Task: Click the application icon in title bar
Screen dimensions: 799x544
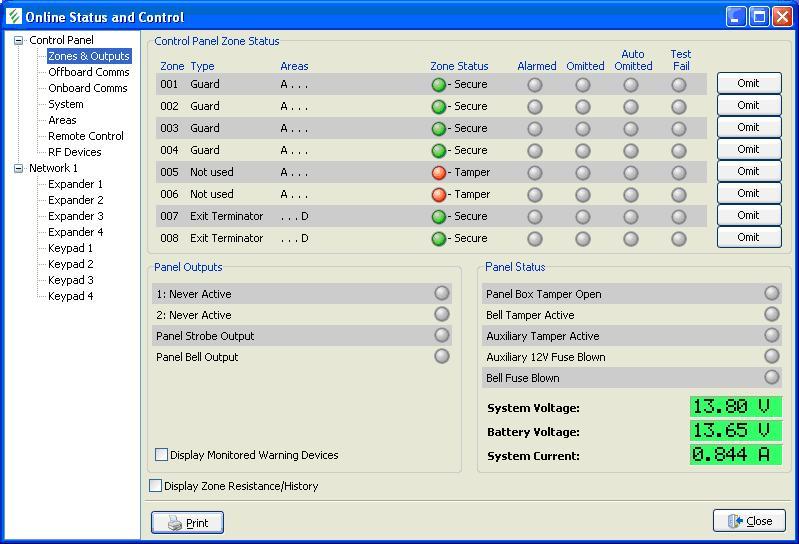Action: pos(13,17)
